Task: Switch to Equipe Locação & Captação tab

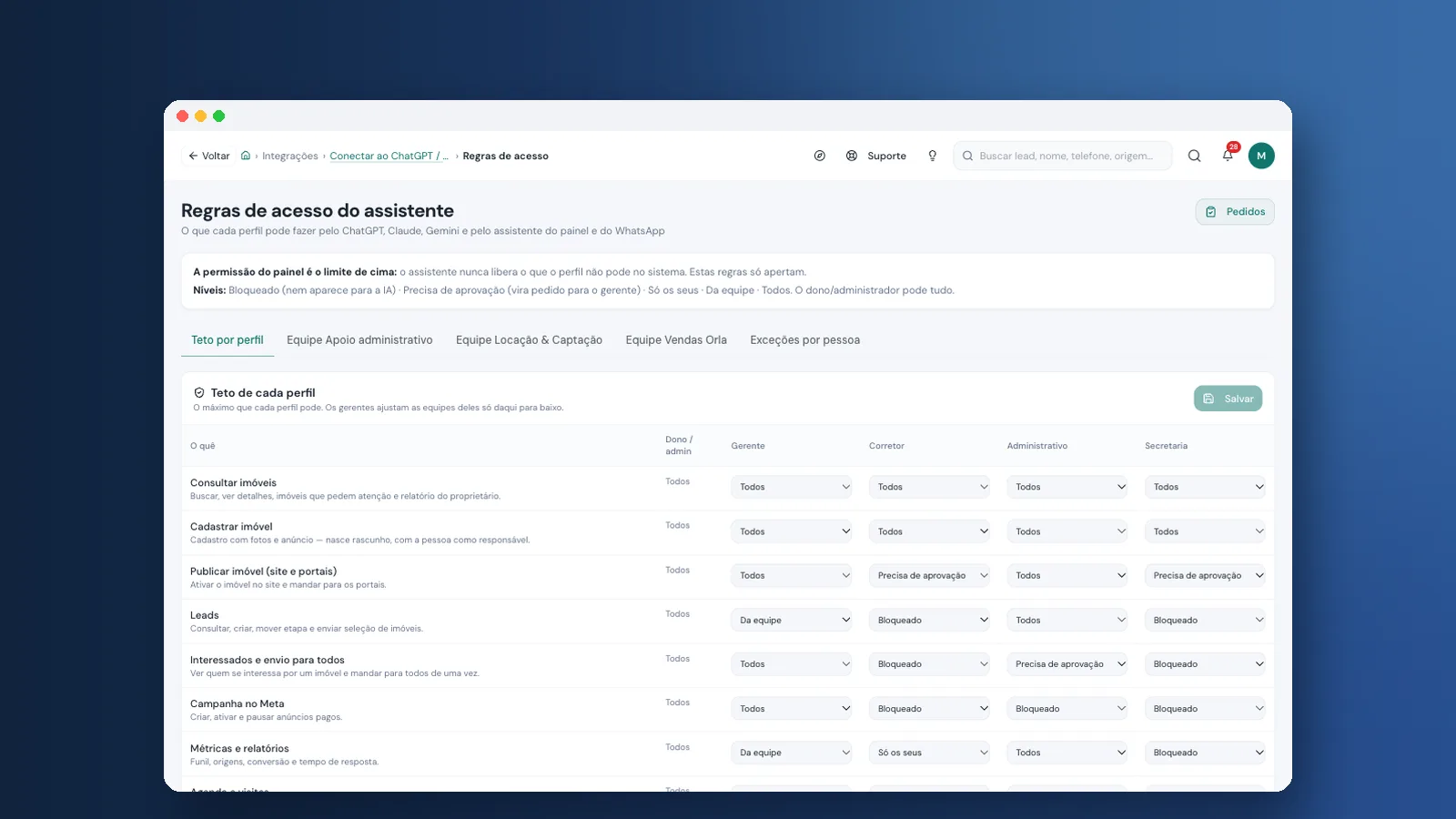Action: [529, 339]
